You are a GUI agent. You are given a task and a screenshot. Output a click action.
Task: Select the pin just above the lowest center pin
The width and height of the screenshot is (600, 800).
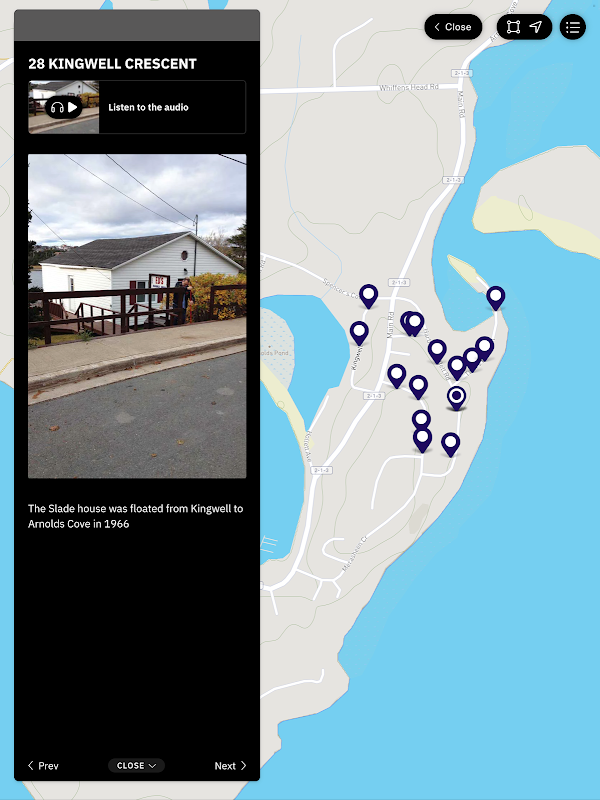click(421, 421)
